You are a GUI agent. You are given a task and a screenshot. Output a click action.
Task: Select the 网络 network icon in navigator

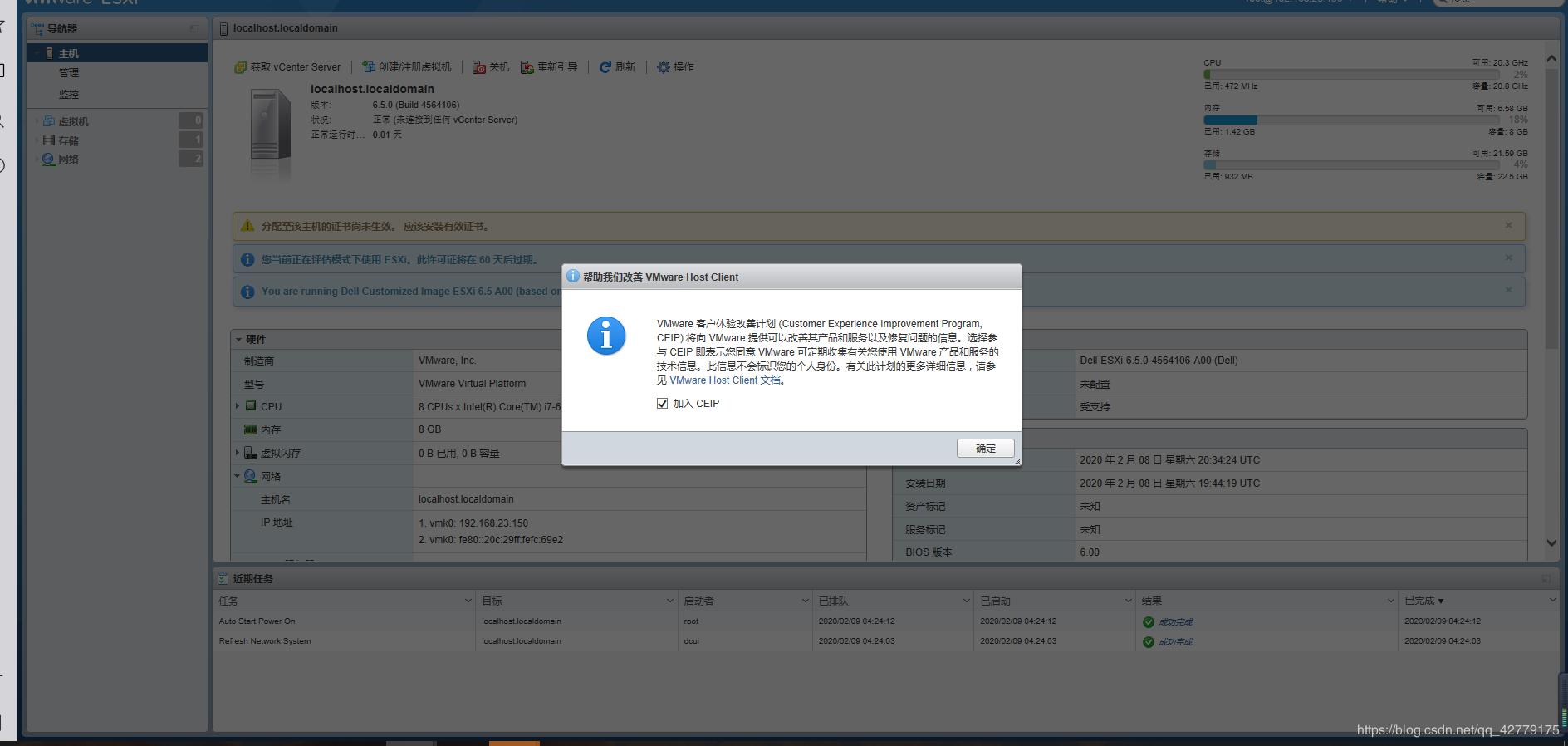tap(49, 160)
